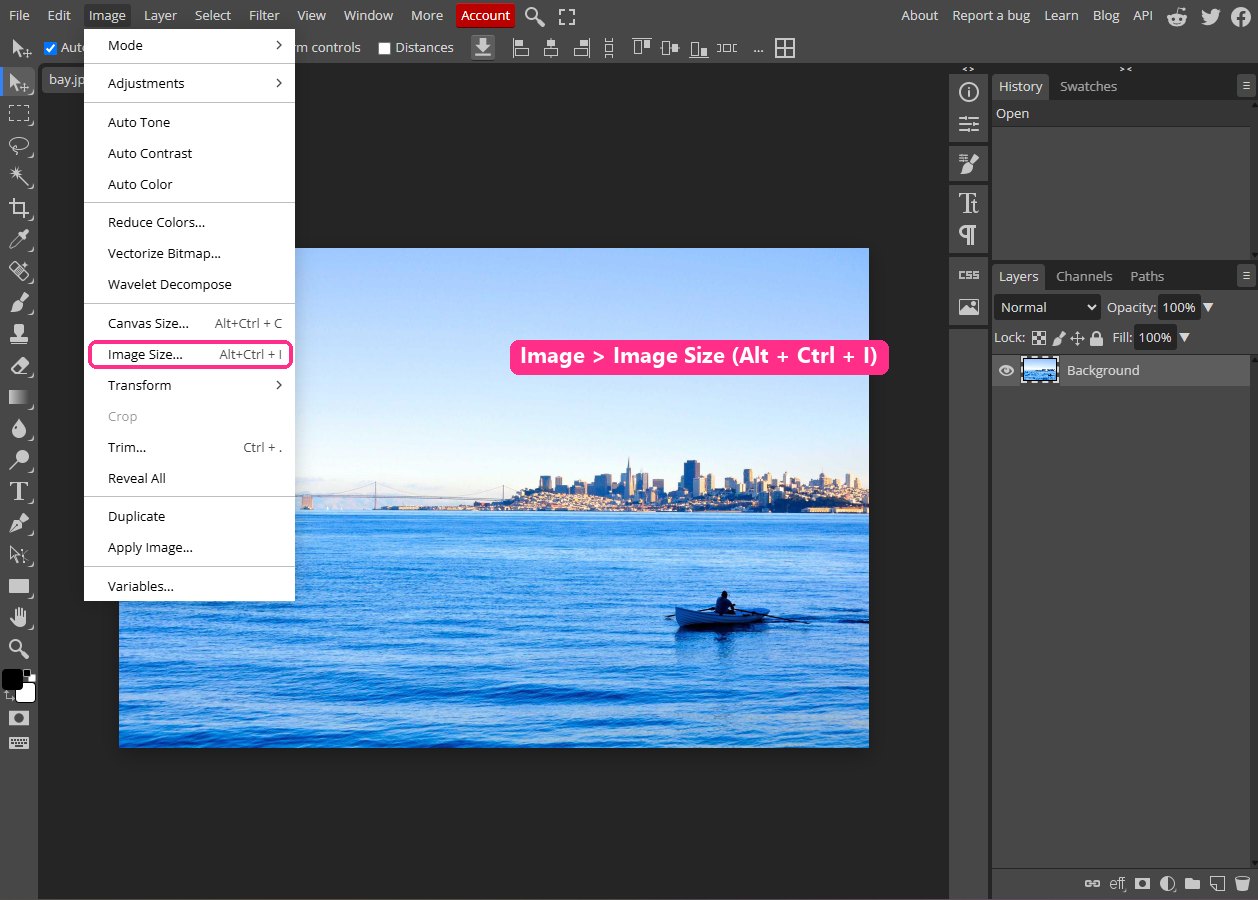Screen dimensions: 1258x900
Task: Click the download export icon in options bar
Action: [483, 47]
